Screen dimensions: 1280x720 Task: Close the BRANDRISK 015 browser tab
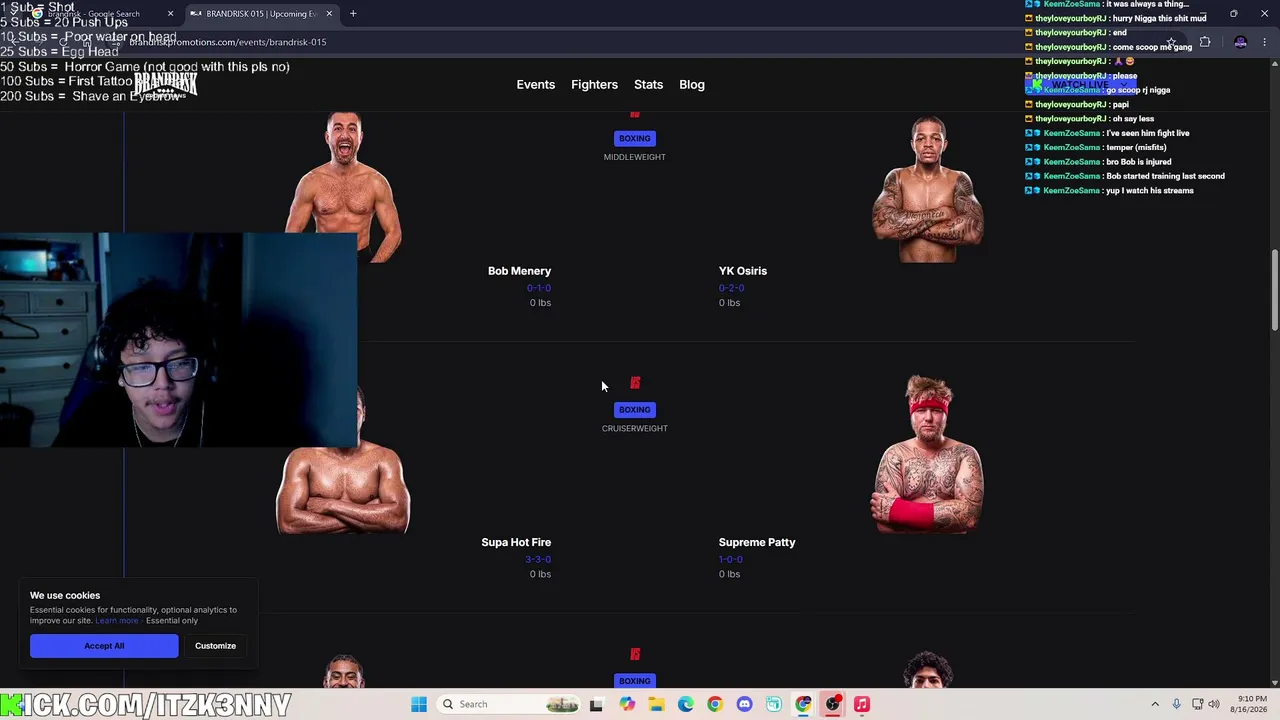329,14
